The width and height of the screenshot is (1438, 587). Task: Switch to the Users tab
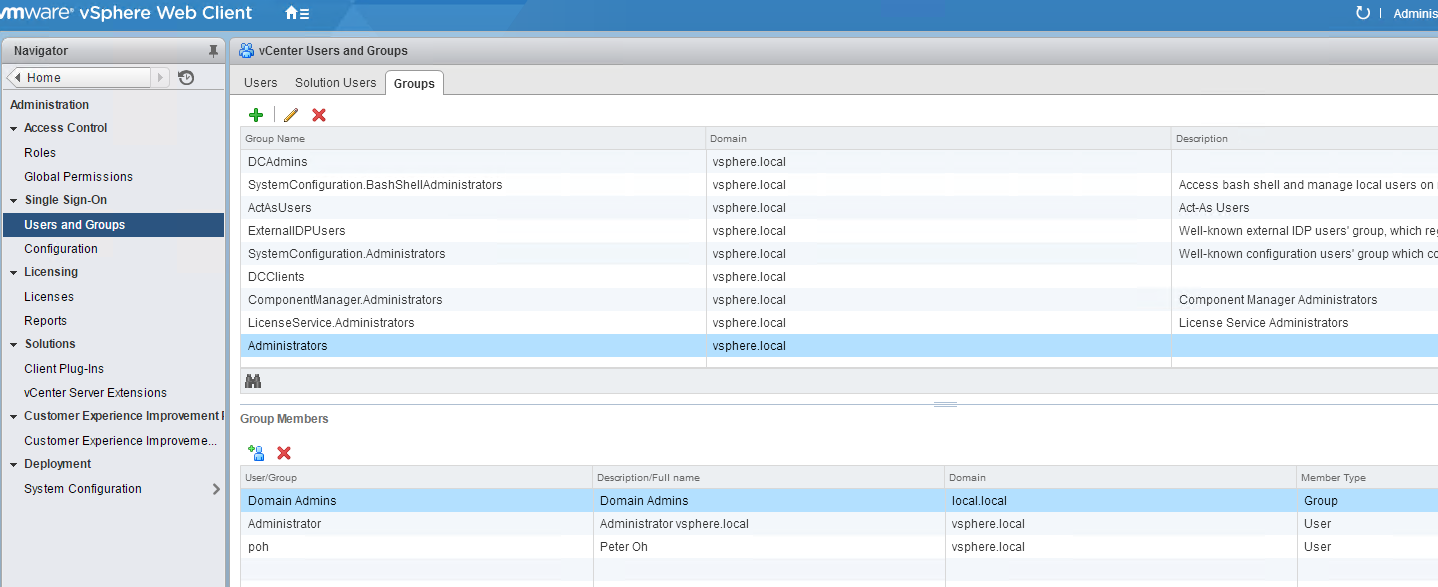click(261, 83)
